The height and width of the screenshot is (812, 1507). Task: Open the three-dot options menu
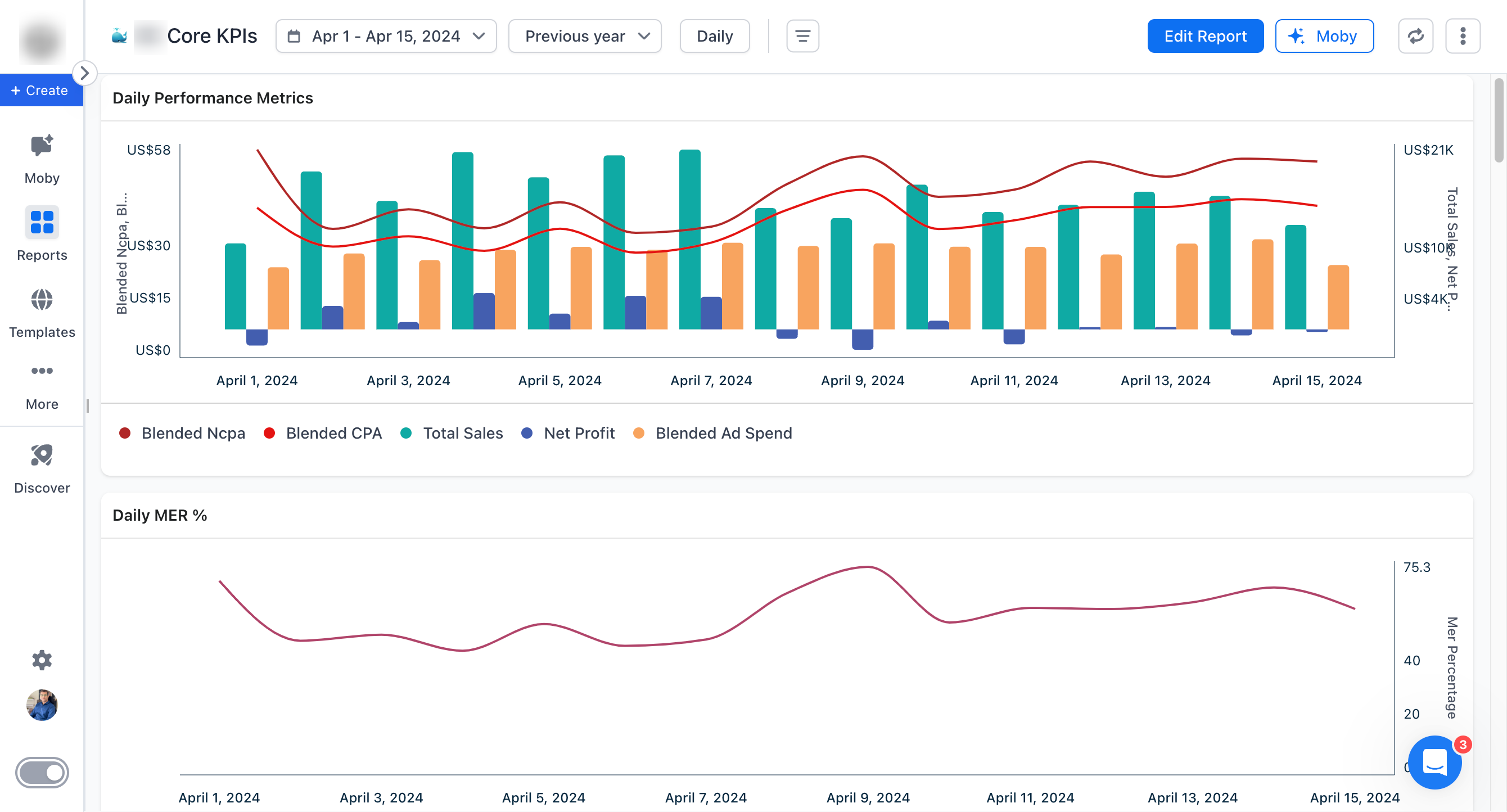pos(1463,37)
